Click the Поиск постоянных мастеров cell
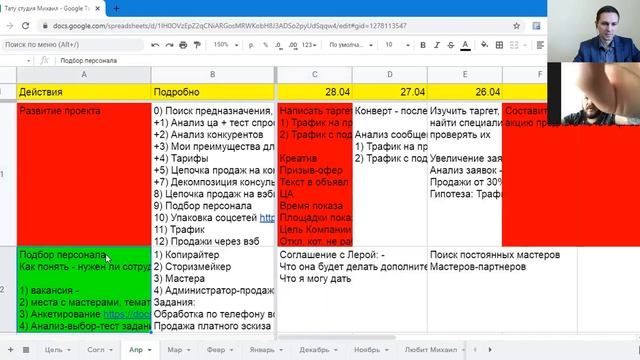The image size is (640, 360). (x=502, y=290)
